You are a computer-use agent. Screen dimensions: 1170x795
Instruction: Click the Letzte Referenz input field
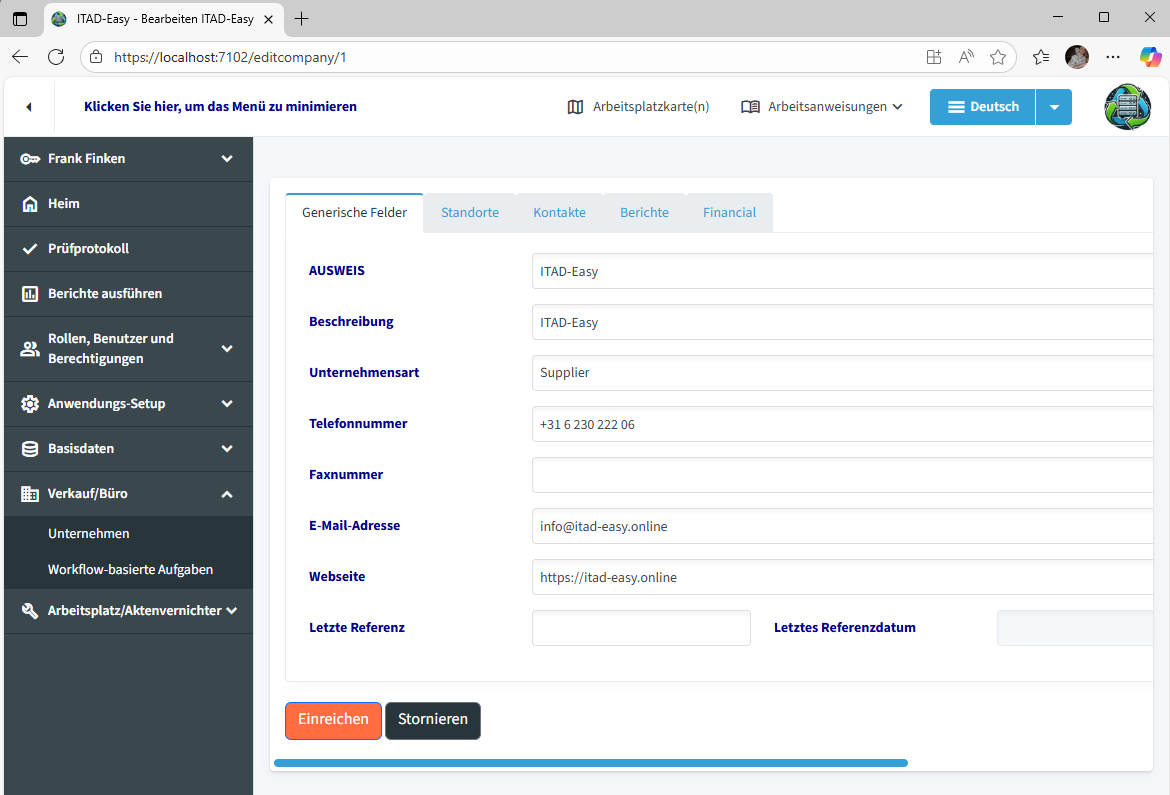[x=641, y=628]
